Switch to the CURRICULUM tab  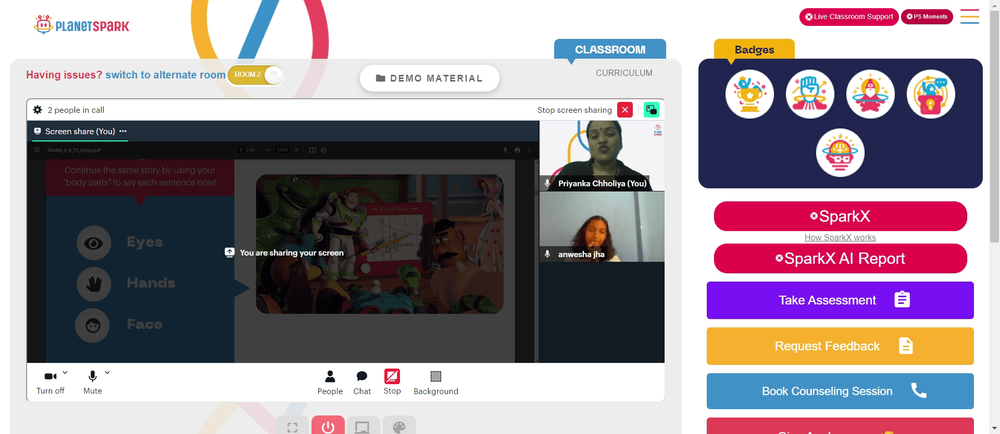(624, 73)
